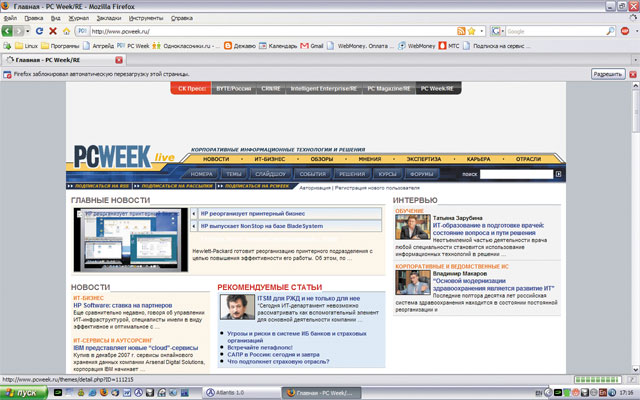Screen dimensions: 640x400
Task: Open the КАРЬЕРА site menu item
Action: coord(478,159)
